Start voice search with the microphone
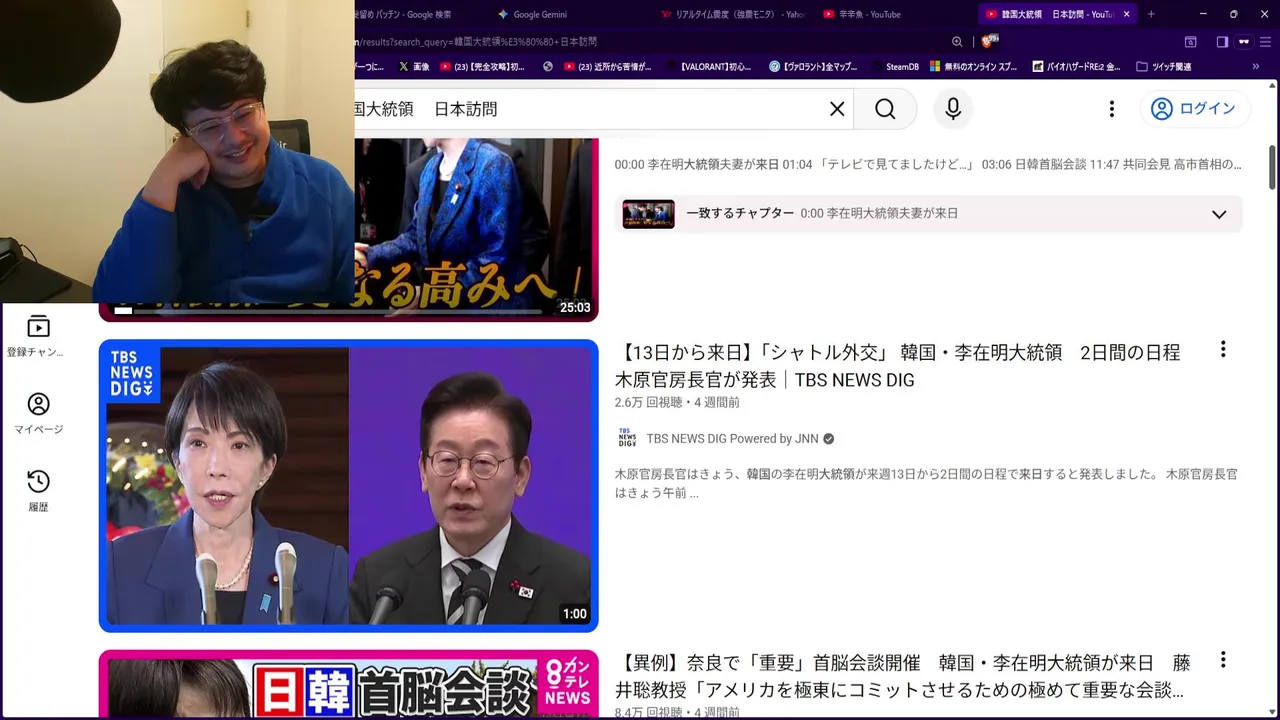1280x720 pixels. (953, 109)
